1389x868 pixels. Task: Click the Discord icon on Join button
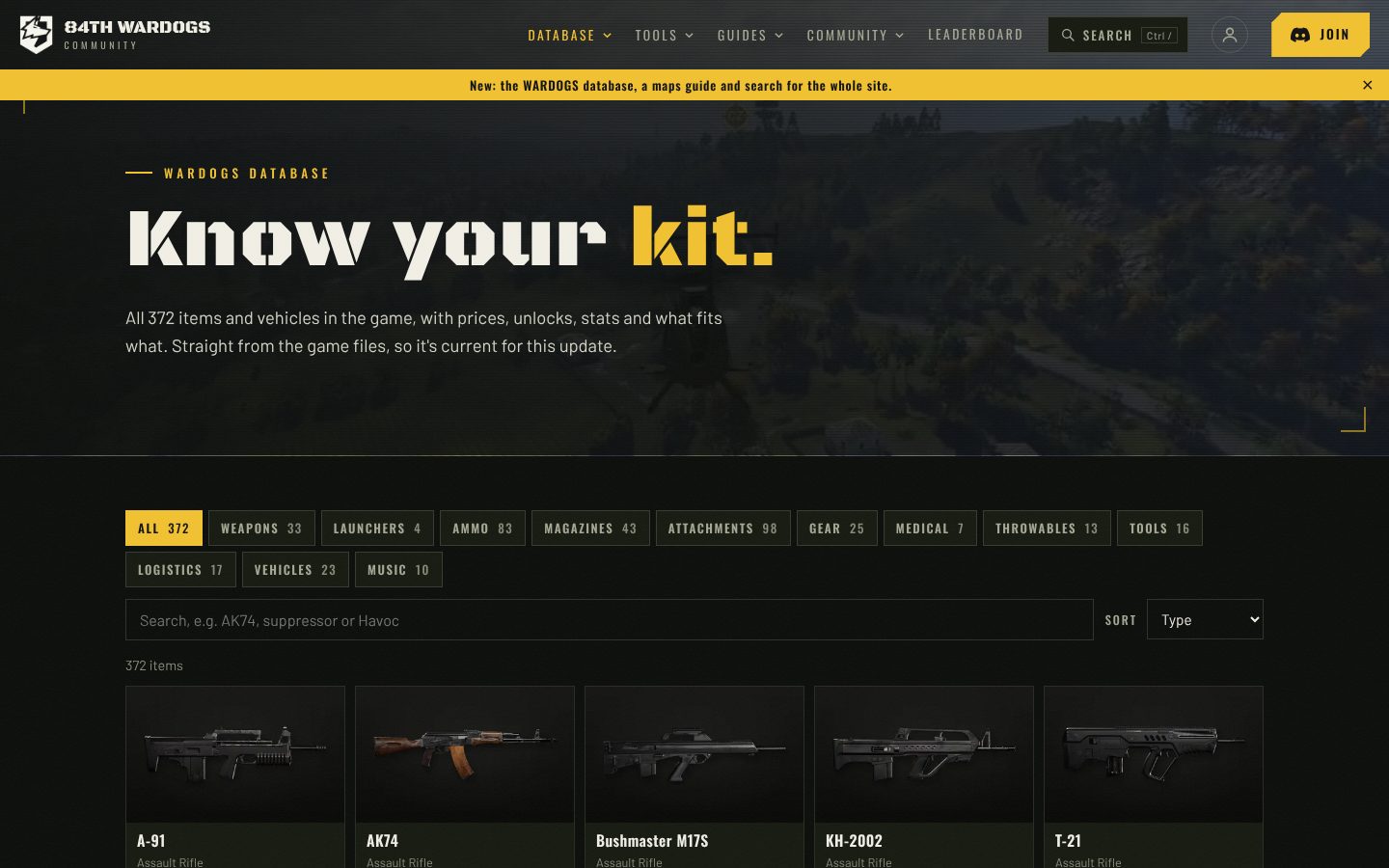(x=1300, y=35)
